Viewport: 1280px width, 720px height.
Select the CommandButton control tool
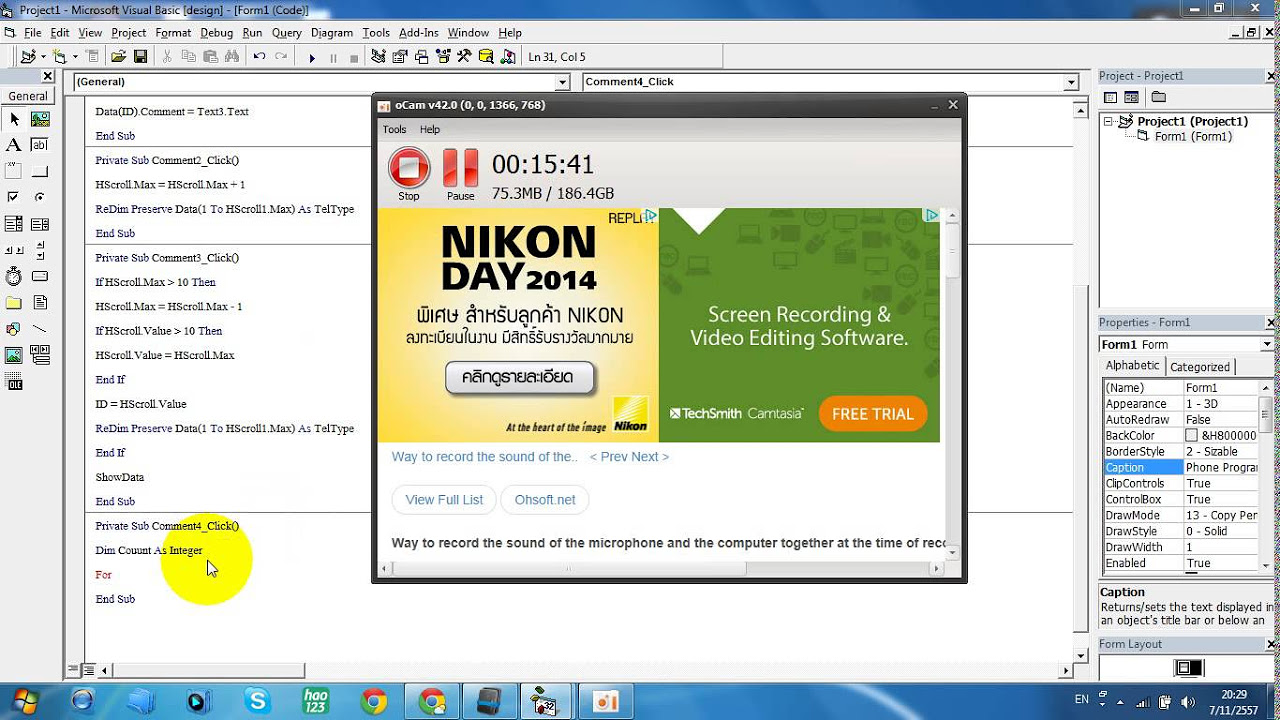click(40, 171)
